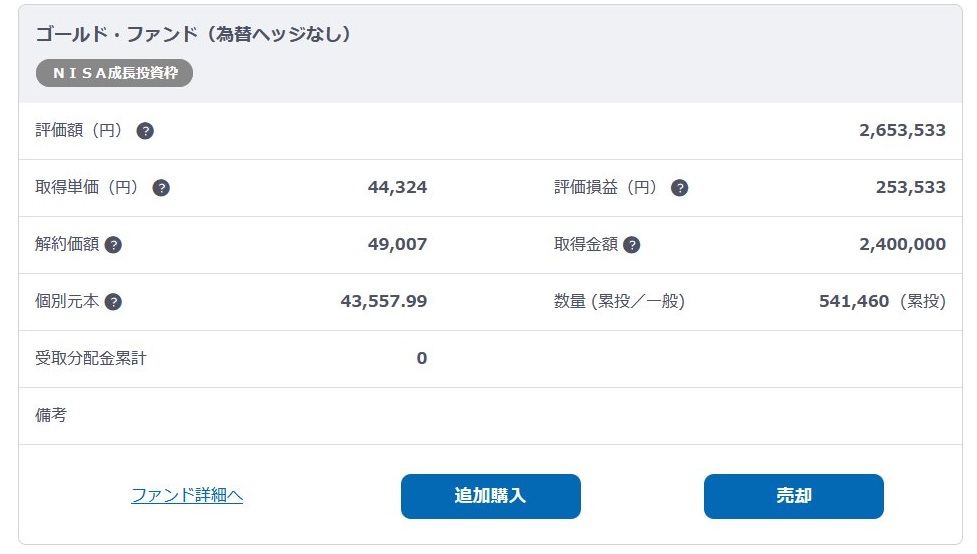
Task: Click help icon beside 取得単価（円）
Action: pos(161,188)
